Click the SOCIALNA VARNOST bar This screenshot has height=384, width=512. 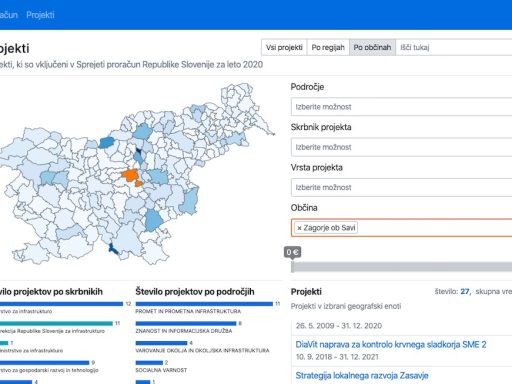coord(149,363)
